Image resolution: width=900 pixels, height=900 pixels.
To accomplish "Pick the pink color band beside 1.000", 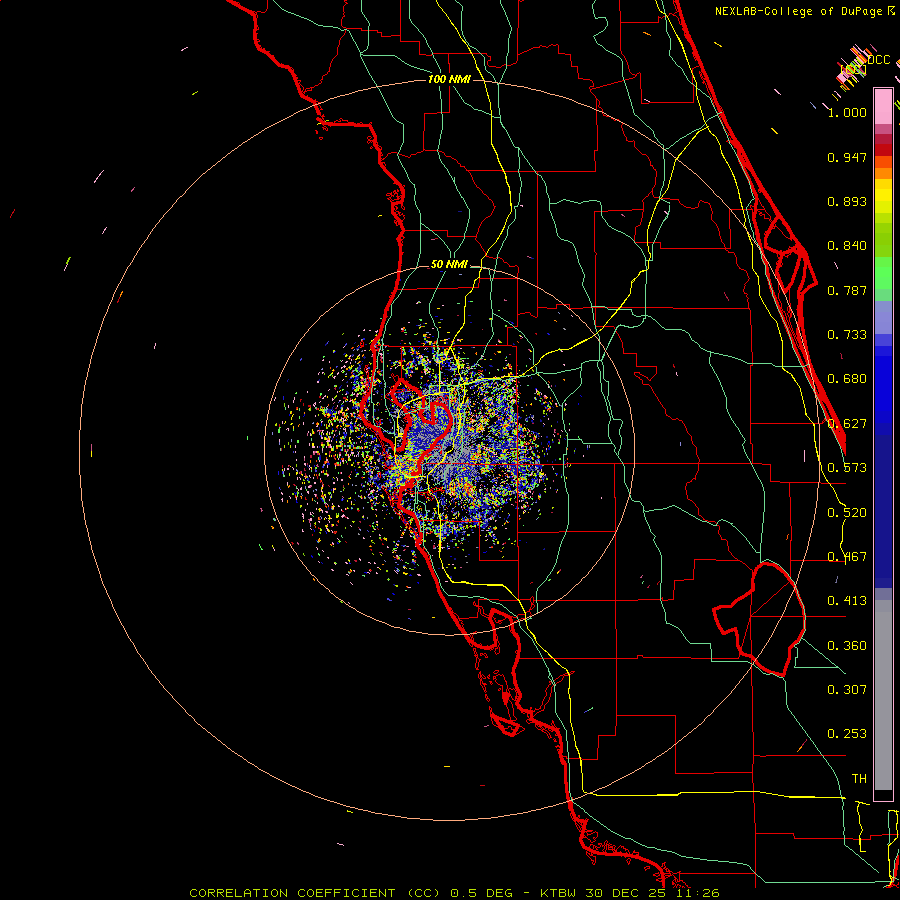I will [883, 106].
